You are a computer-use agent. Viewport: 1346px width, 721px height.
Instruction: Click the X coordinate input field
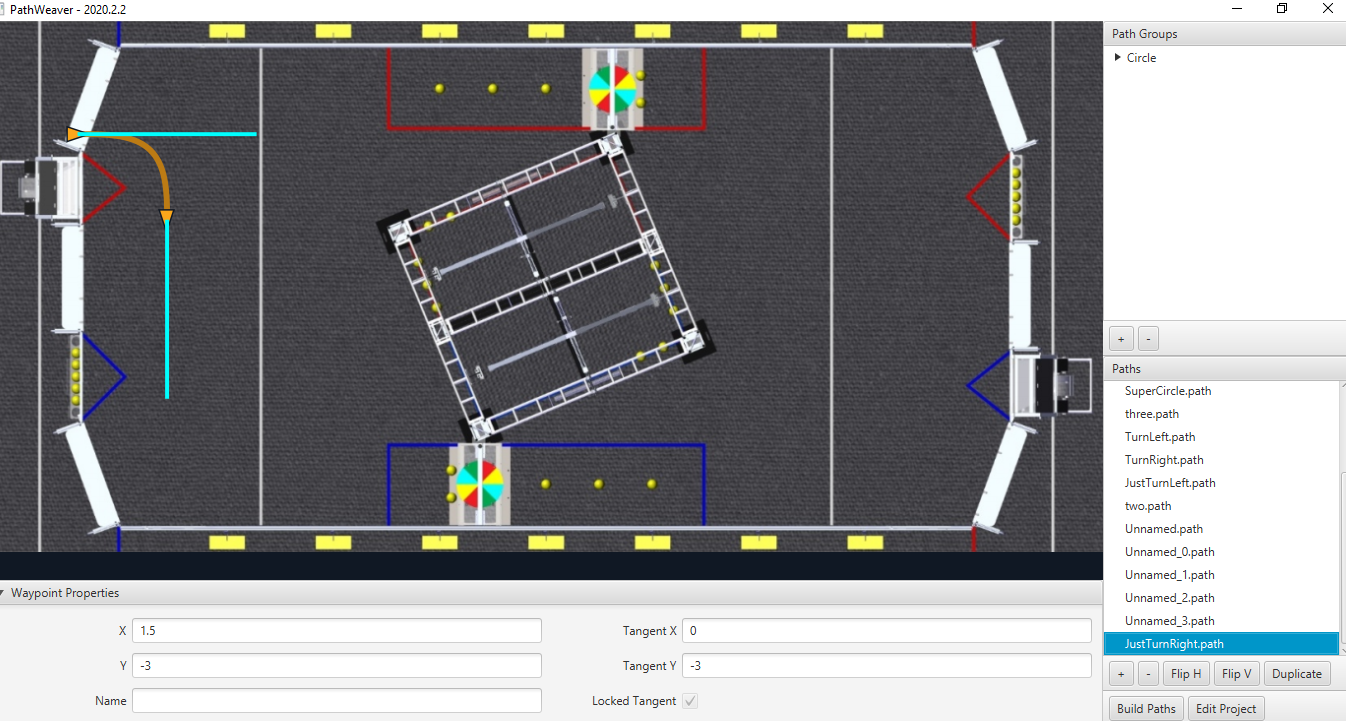click(337, 631)
